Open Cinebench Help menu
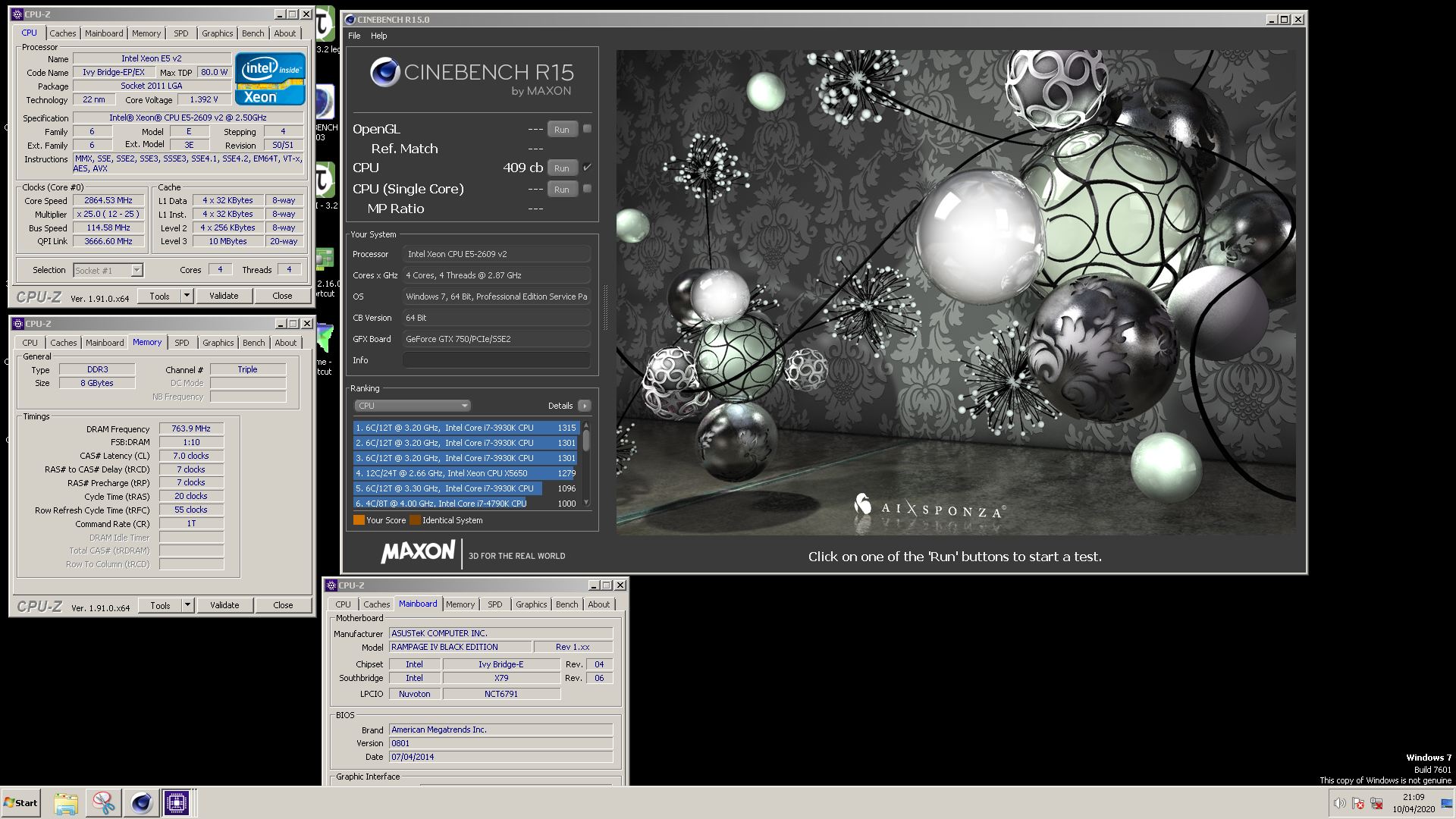Image resolution: width=1456 pixels, height=819 pixels. [378, 36]
